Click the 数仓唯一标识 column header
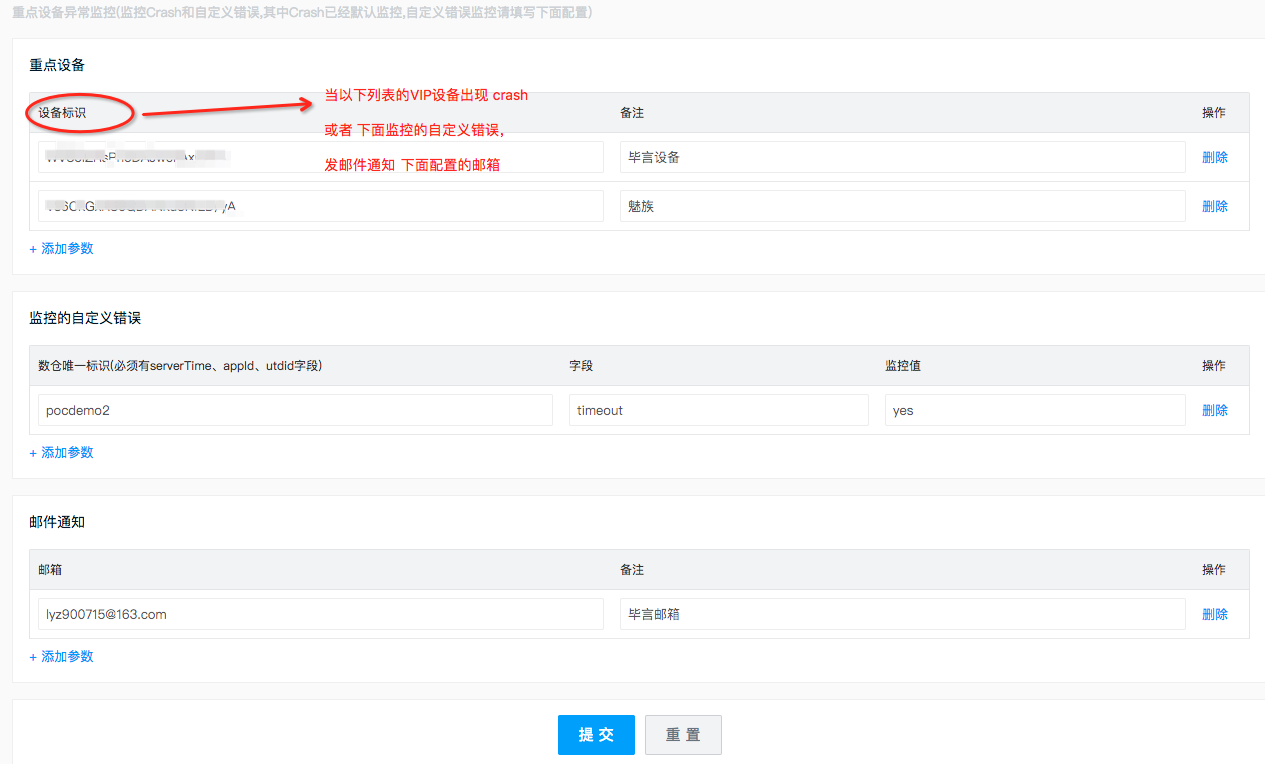Viewport: 1265px width, 764px height. coord(180,366)
